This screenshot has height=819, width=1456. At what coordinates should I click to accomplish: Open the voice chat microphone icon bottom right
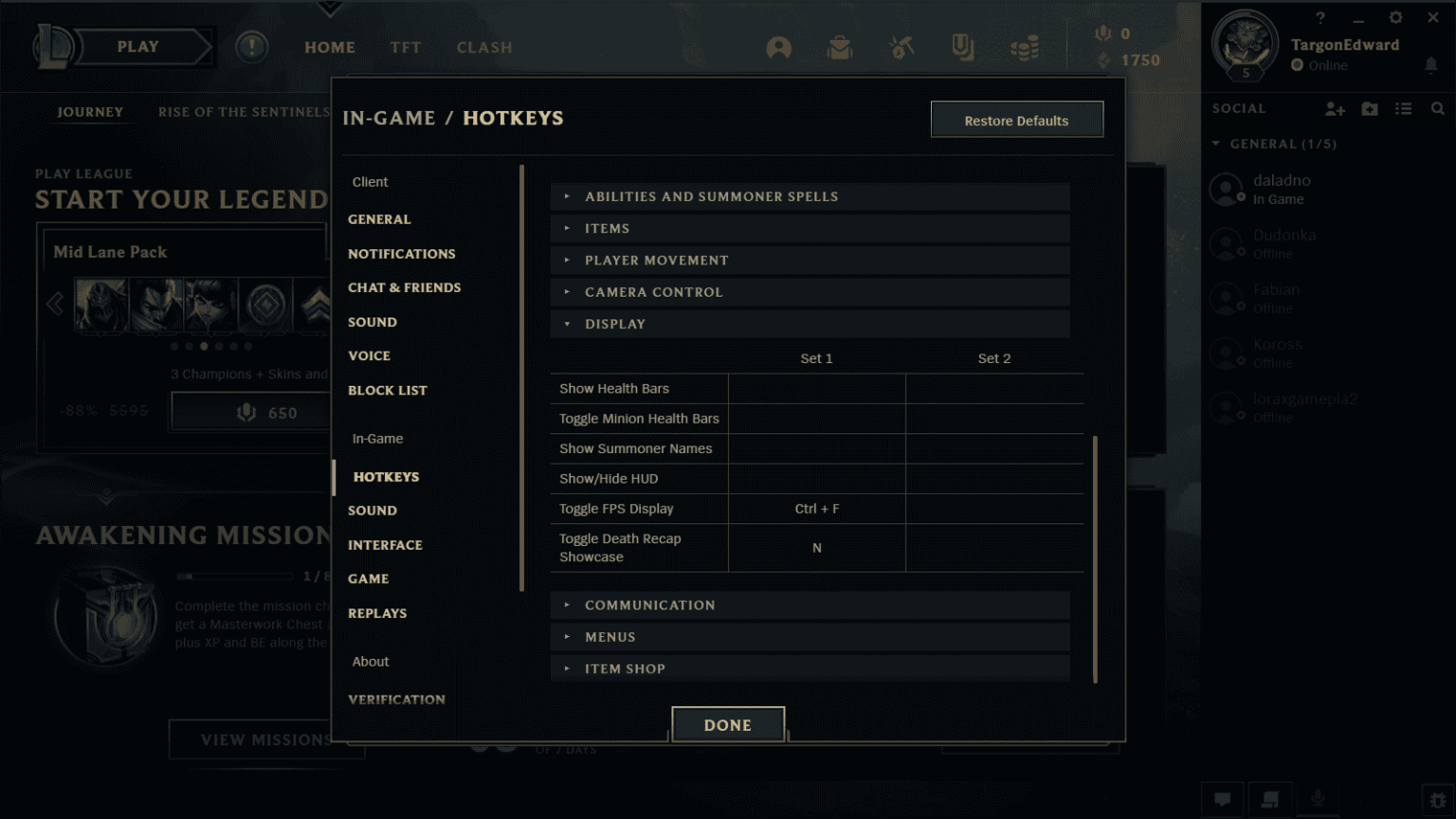1317,796
